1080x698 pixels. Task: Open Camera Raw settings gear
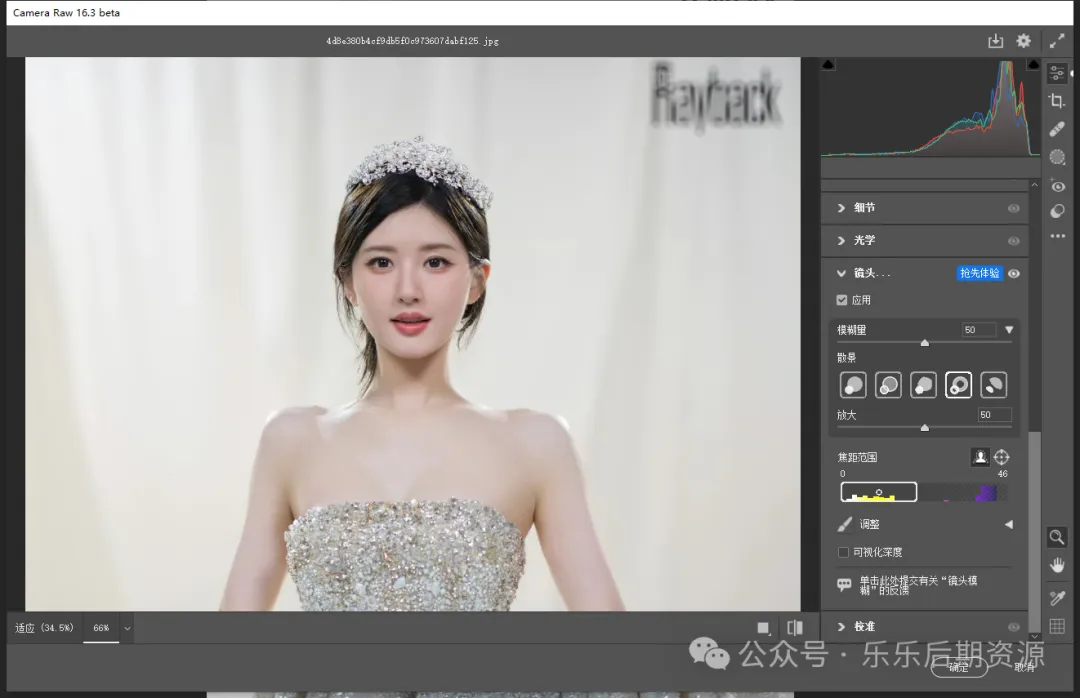[x=1023, y=41]
